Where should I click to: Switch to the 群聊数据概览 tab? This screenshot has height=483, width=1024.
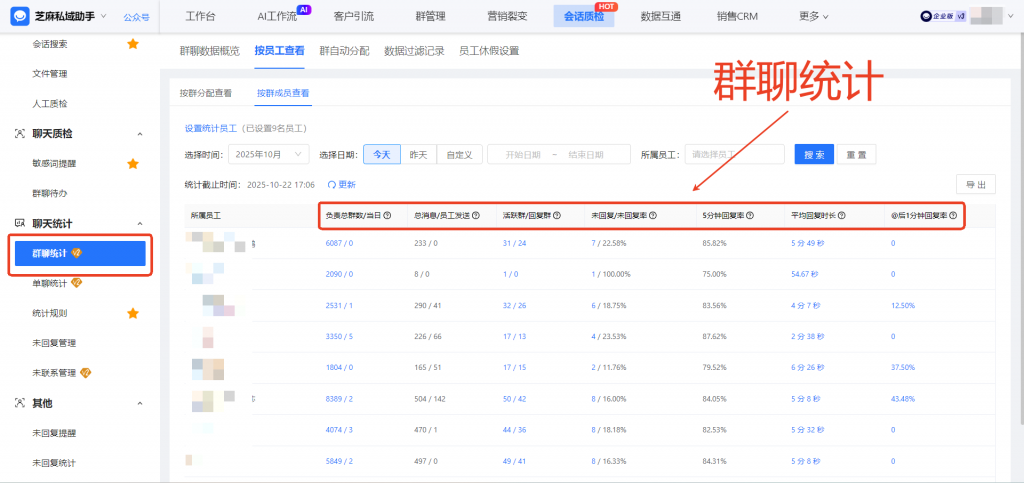209,50
